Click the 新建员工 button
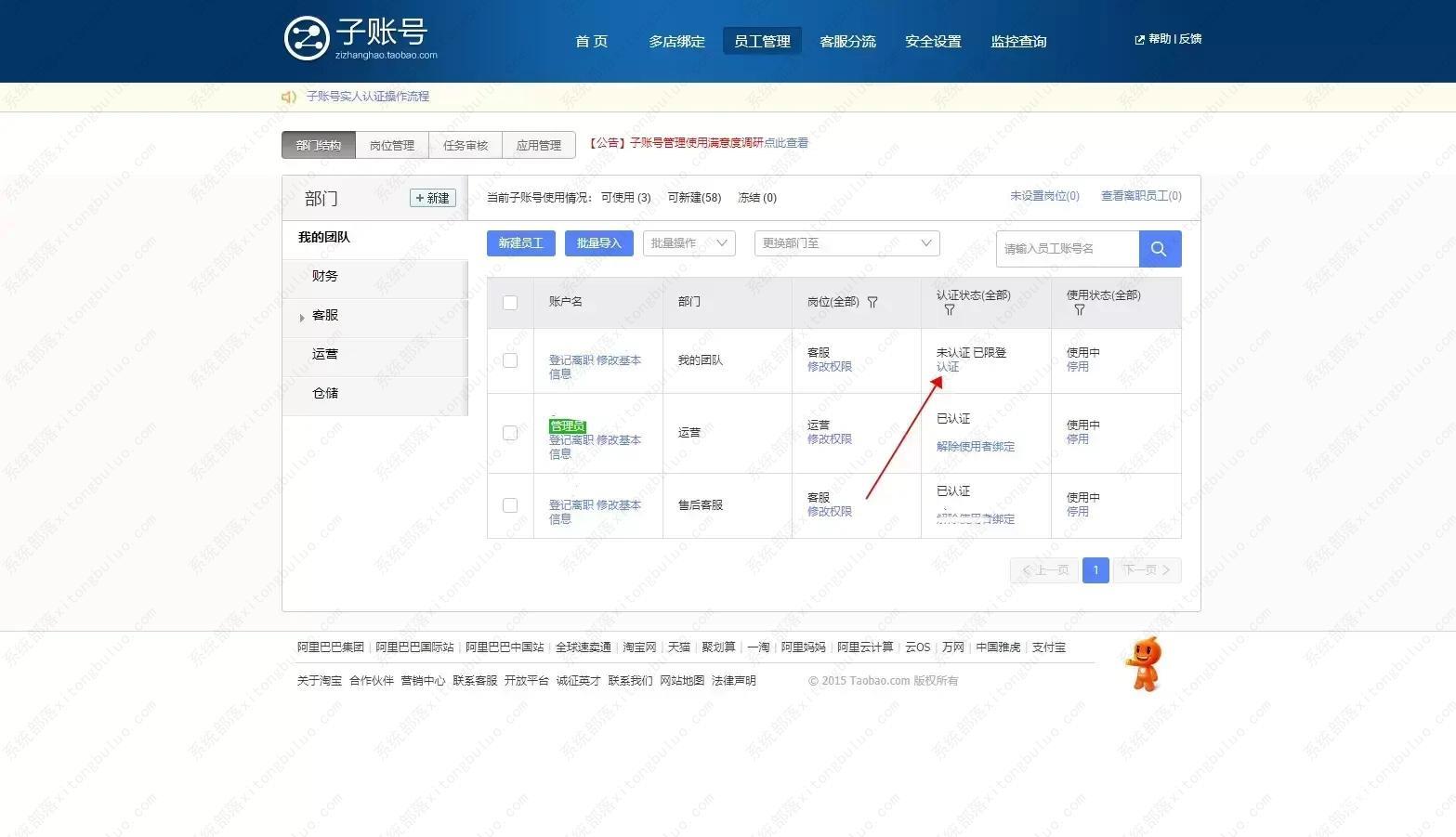1456x837 pixels. coord(521,243)
